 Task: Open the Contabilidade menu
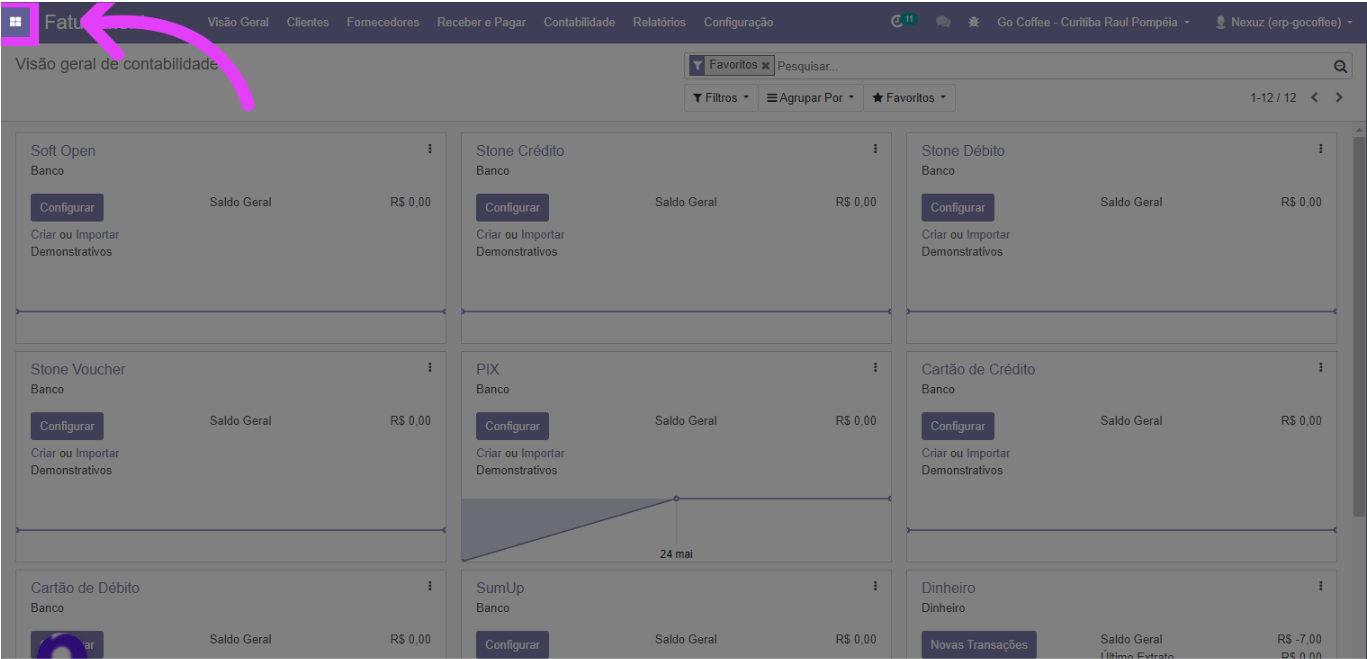tap(579, 22)
